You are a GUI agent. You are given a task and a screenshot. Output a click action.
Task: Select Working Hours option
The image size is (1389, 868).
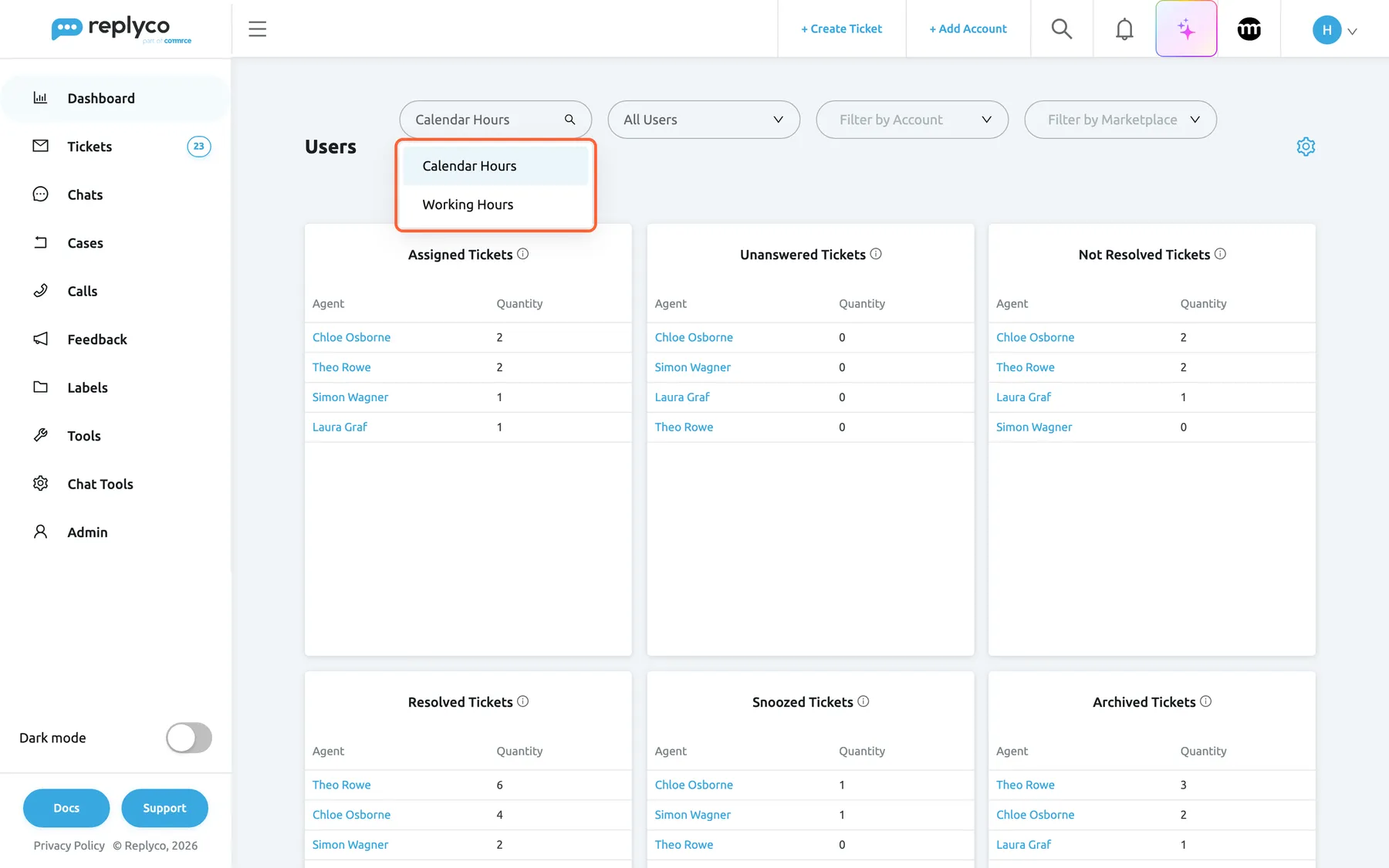click(495, 204)
